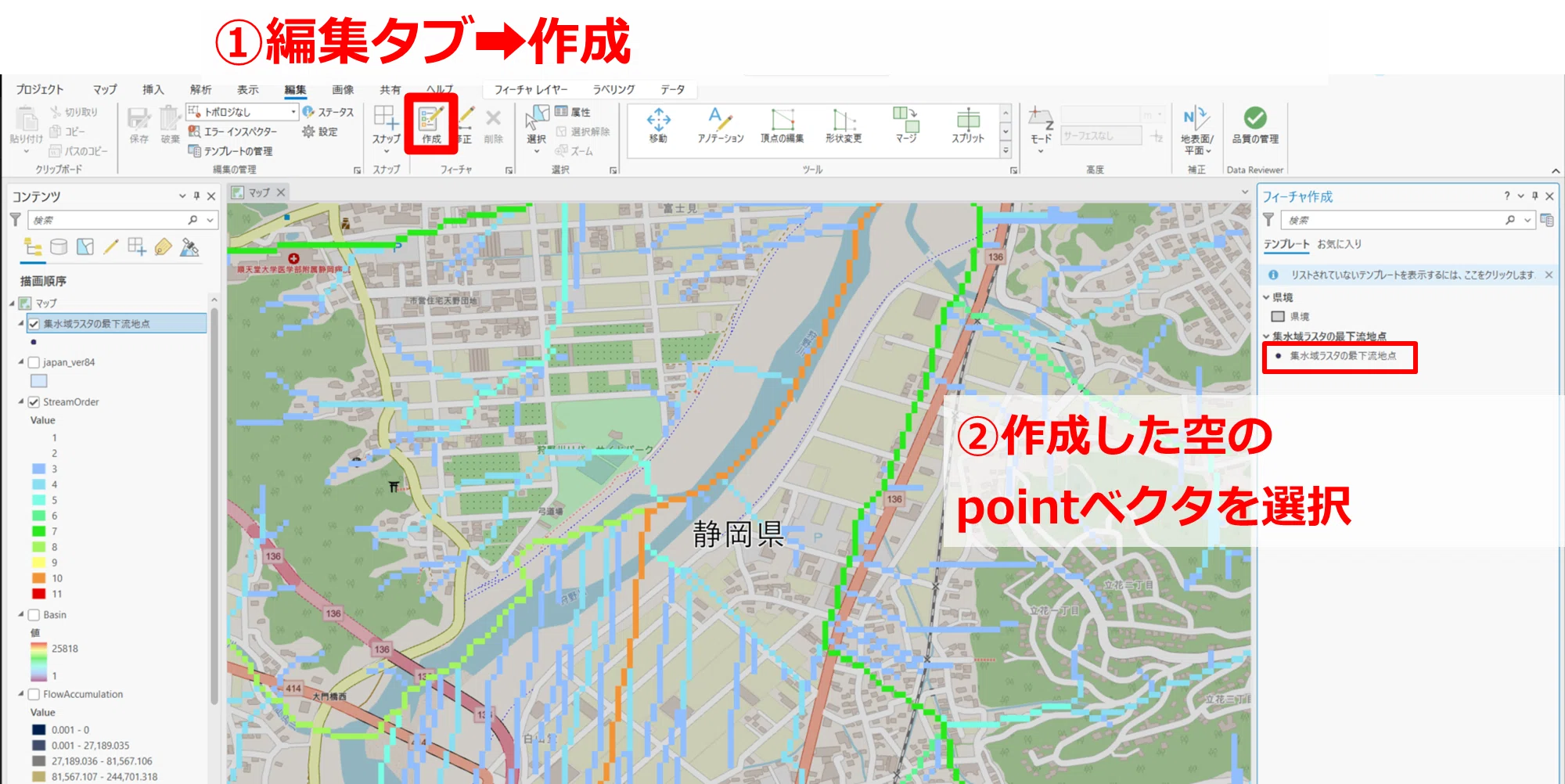Click the japan_ver84 blue symbol swatch

pyautogui.click(x=39, y=381)
